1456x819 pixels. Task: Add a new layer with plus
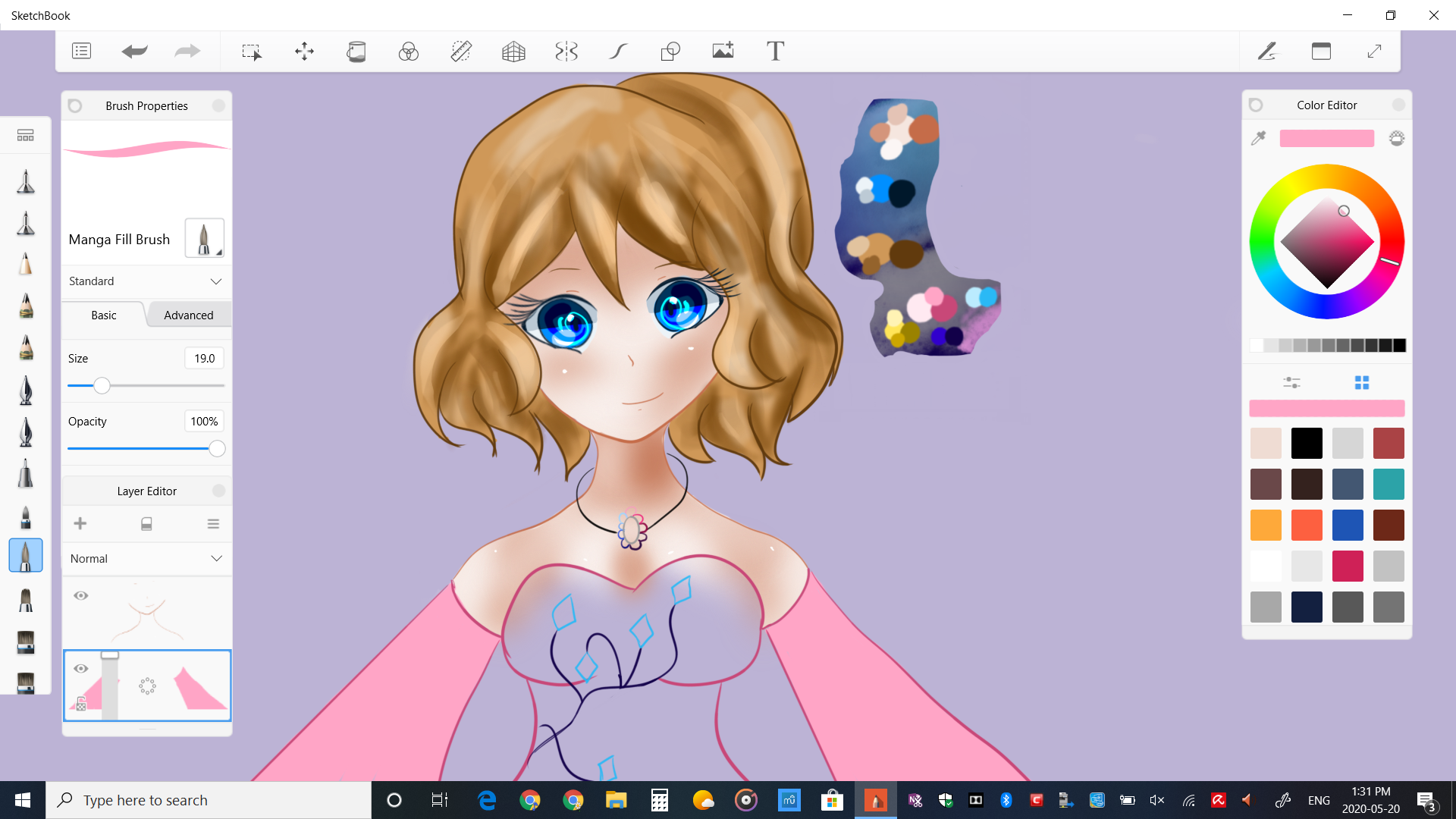(x=80, y=523)
